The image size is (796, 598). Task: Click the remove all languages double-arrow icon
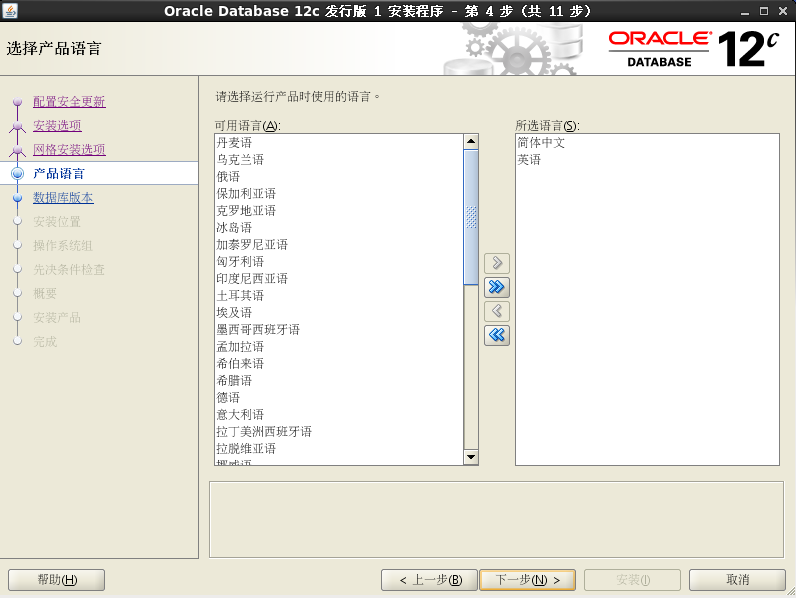coord(496,335)
